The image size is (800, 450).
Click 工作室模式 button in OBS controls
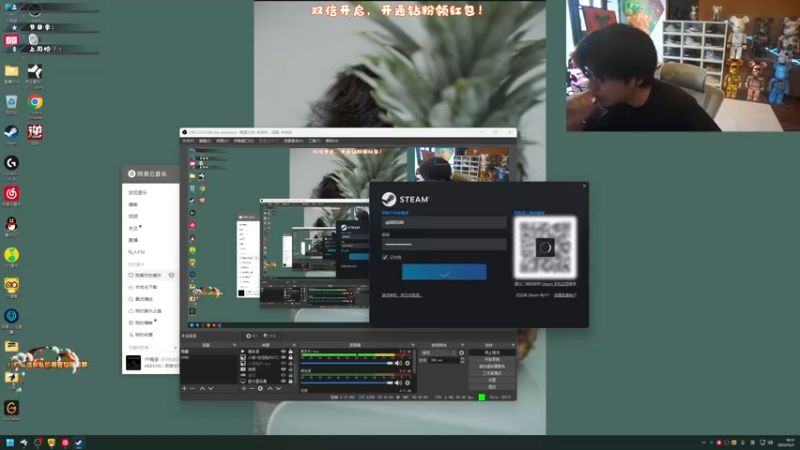(x=492, y=373)
